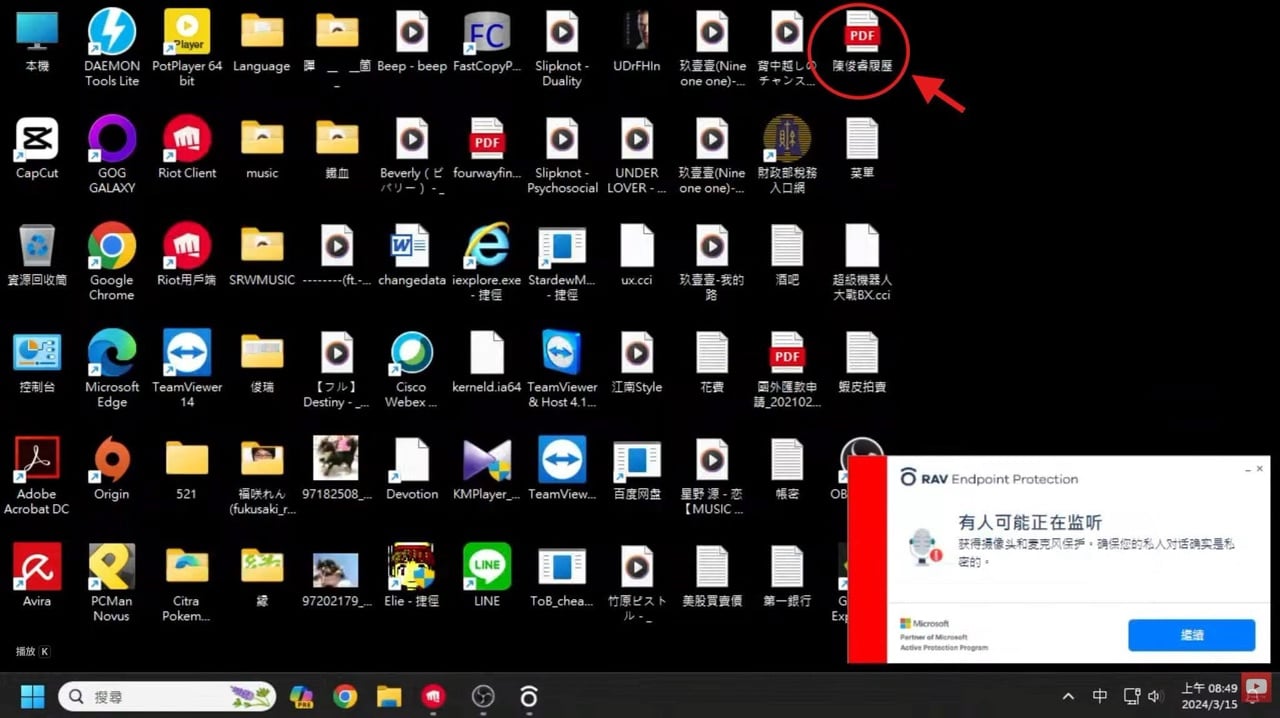Expand the hidden system tray icons chevron
The image size is (1280, 718).
tap(1068, 697)
